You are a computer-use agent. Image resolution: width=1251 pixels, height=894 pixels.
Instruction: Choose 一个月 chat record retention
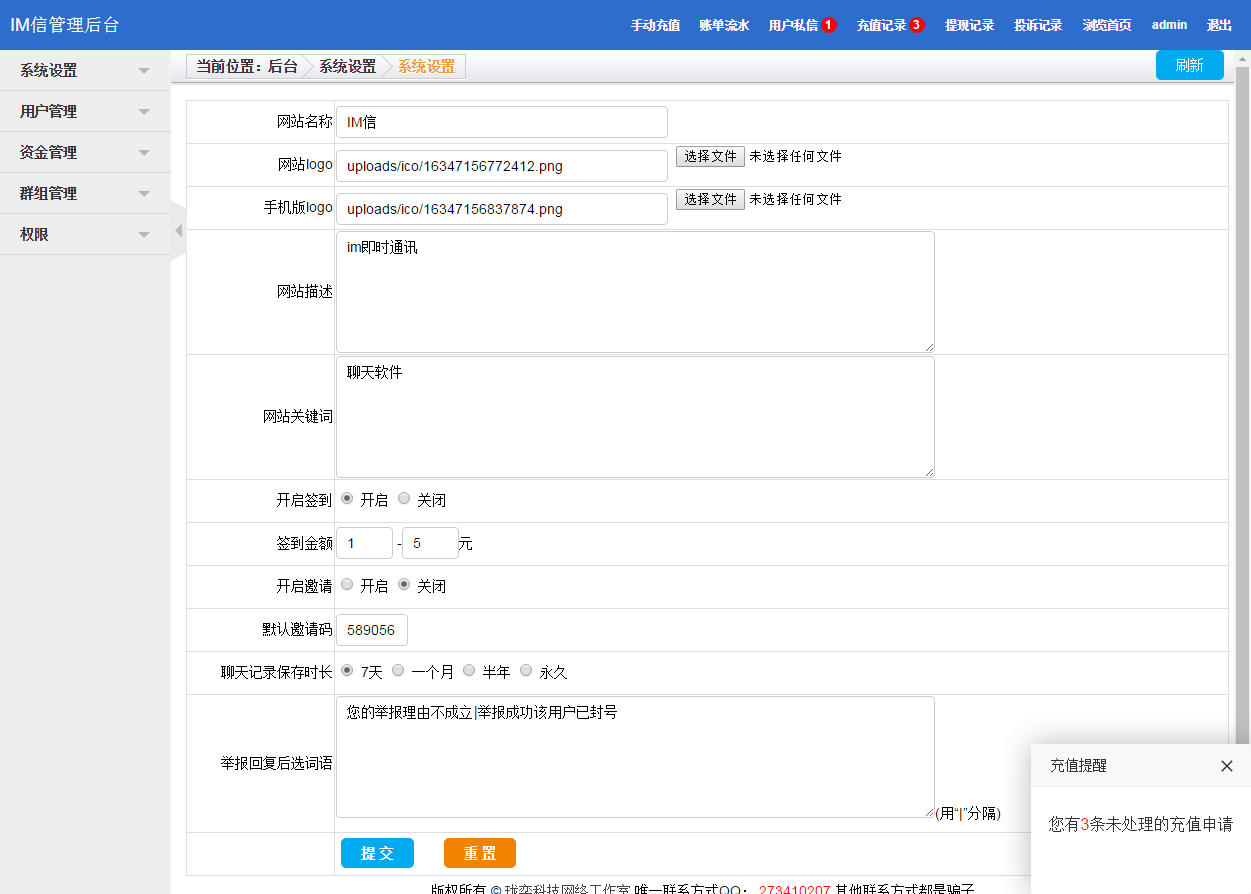pyautogui.click(x=398, y=670)
